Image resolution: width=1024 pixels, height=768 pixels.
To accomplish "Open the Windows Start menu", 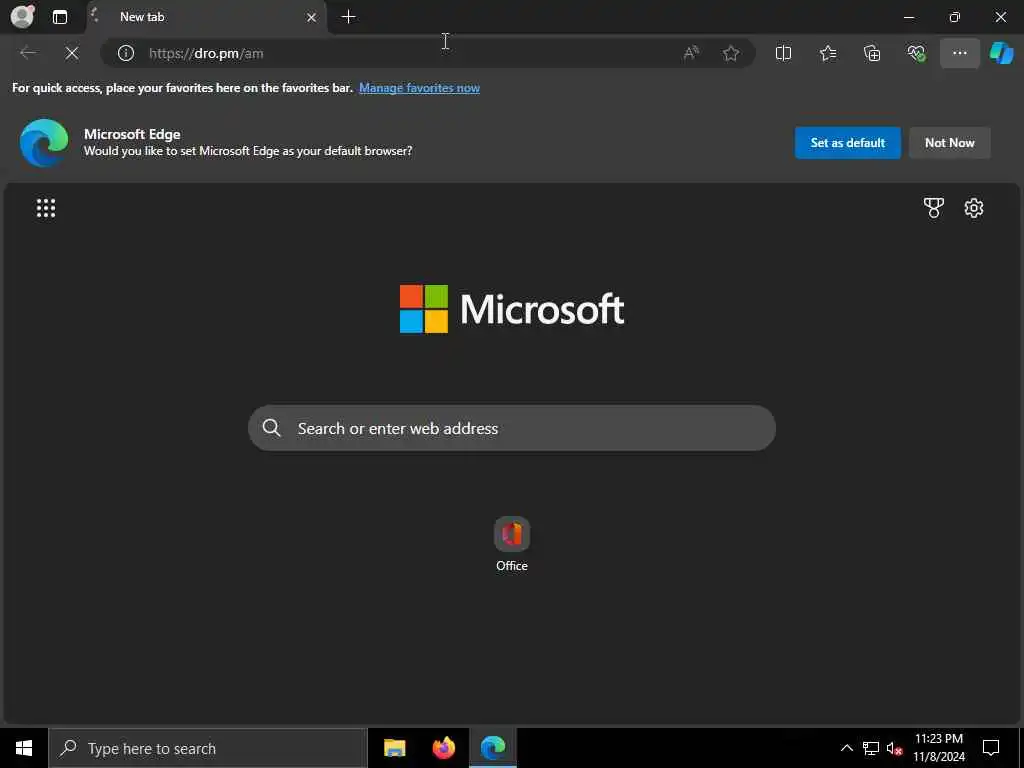I will coord(24,748).
